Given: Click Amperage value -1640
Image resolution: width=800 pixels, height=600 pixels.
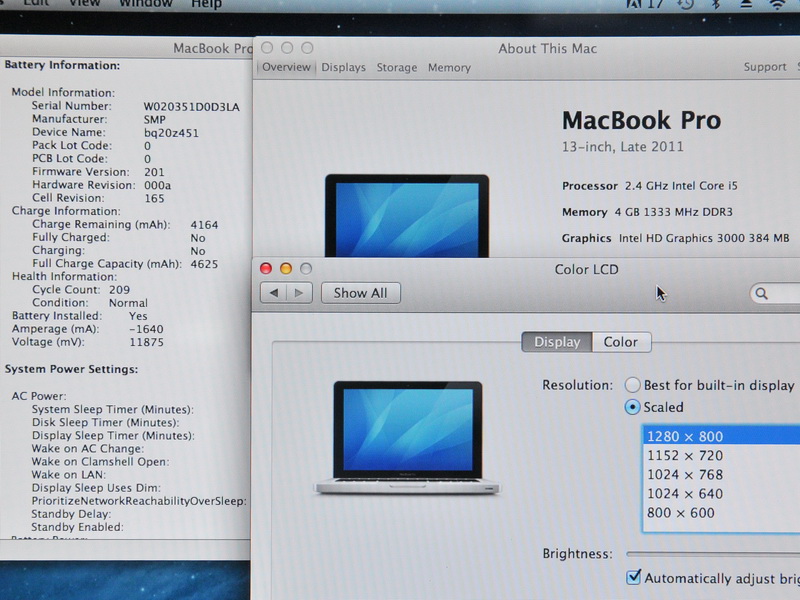Looking at the screenshot, I should (146, 329).
